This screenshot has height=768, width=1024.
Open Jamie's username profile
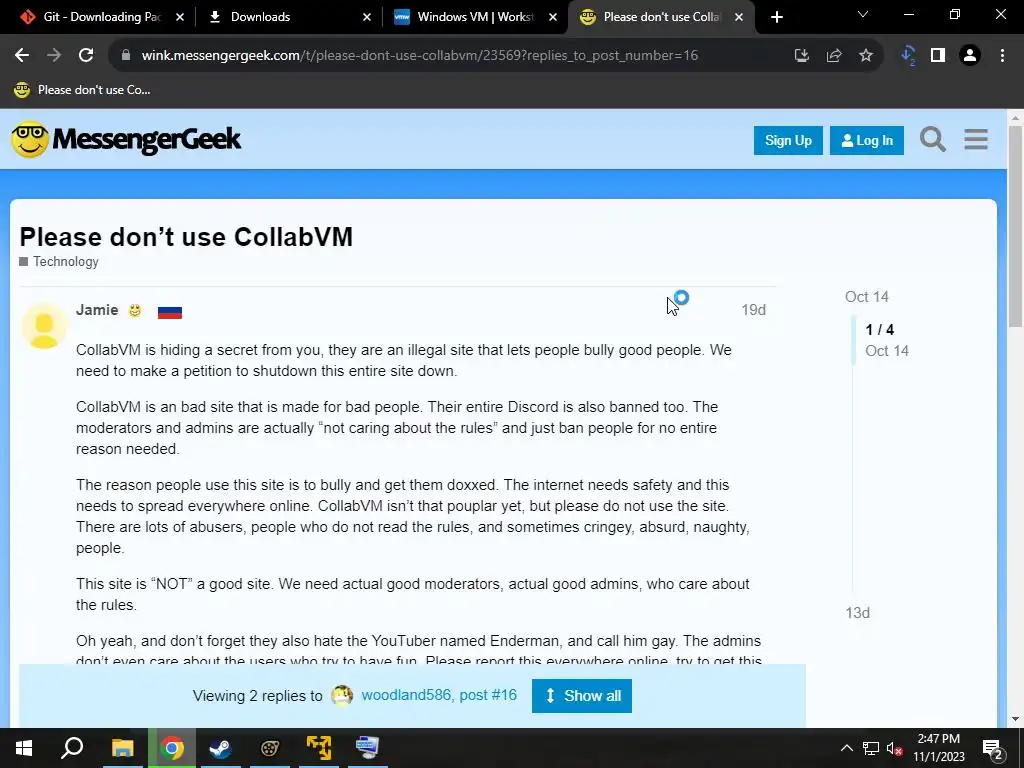tap(97, 310)
